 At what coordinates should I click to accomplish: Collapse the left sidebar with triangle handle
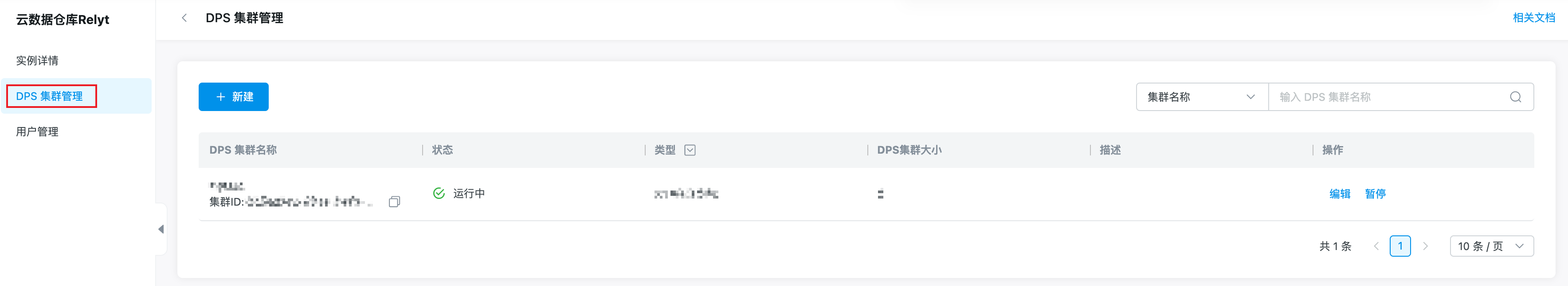[x=161, y=229]
